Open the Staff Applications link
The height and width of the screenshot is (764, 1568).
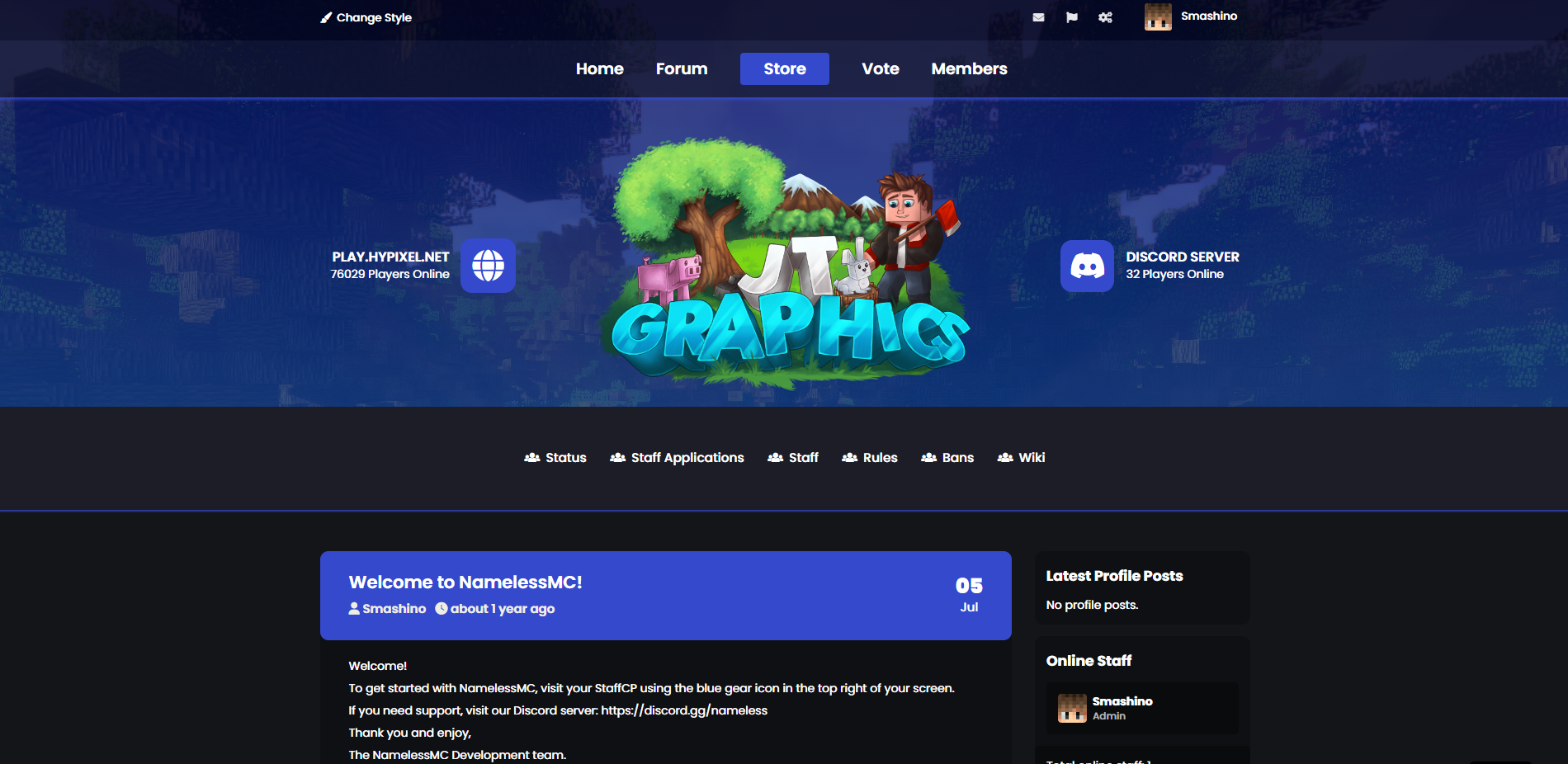(687, 457)
